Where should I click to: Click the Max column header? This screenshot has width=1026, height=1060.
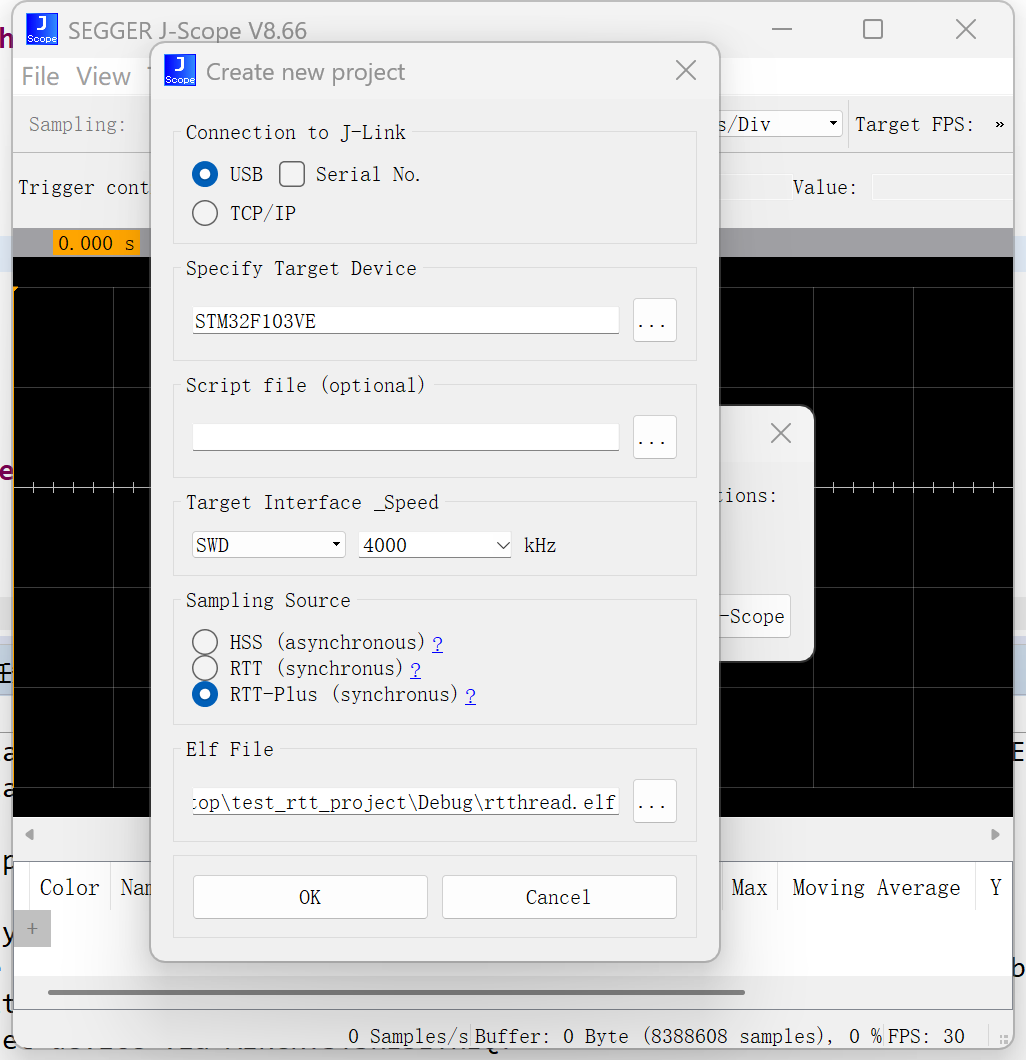click(749, 887)
